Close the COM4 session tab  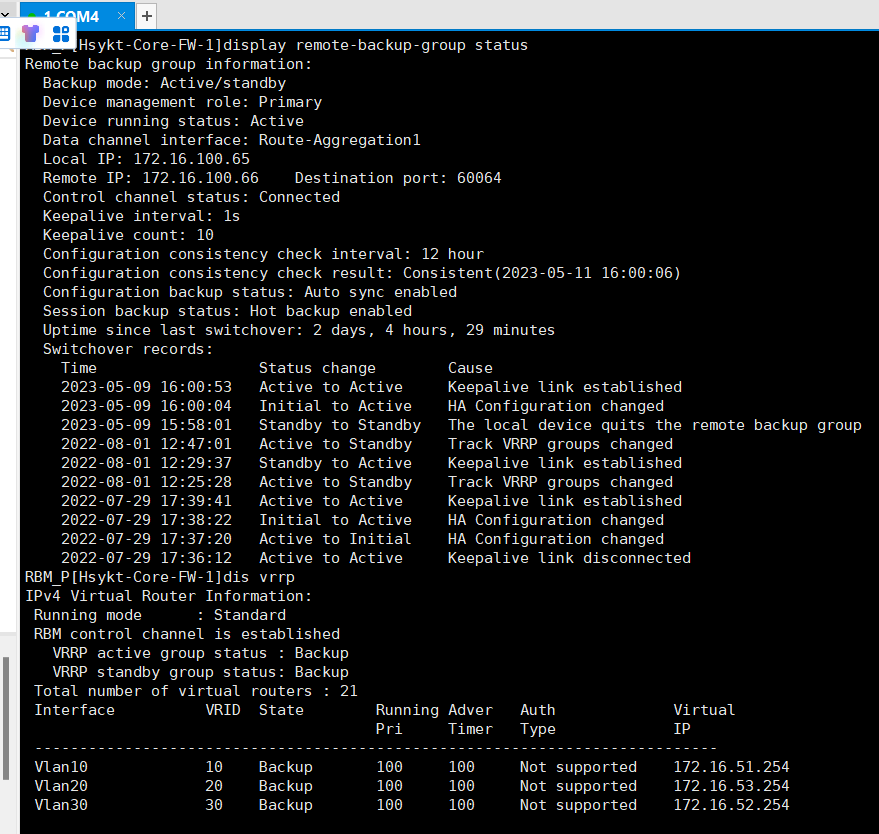coord(121,16)
